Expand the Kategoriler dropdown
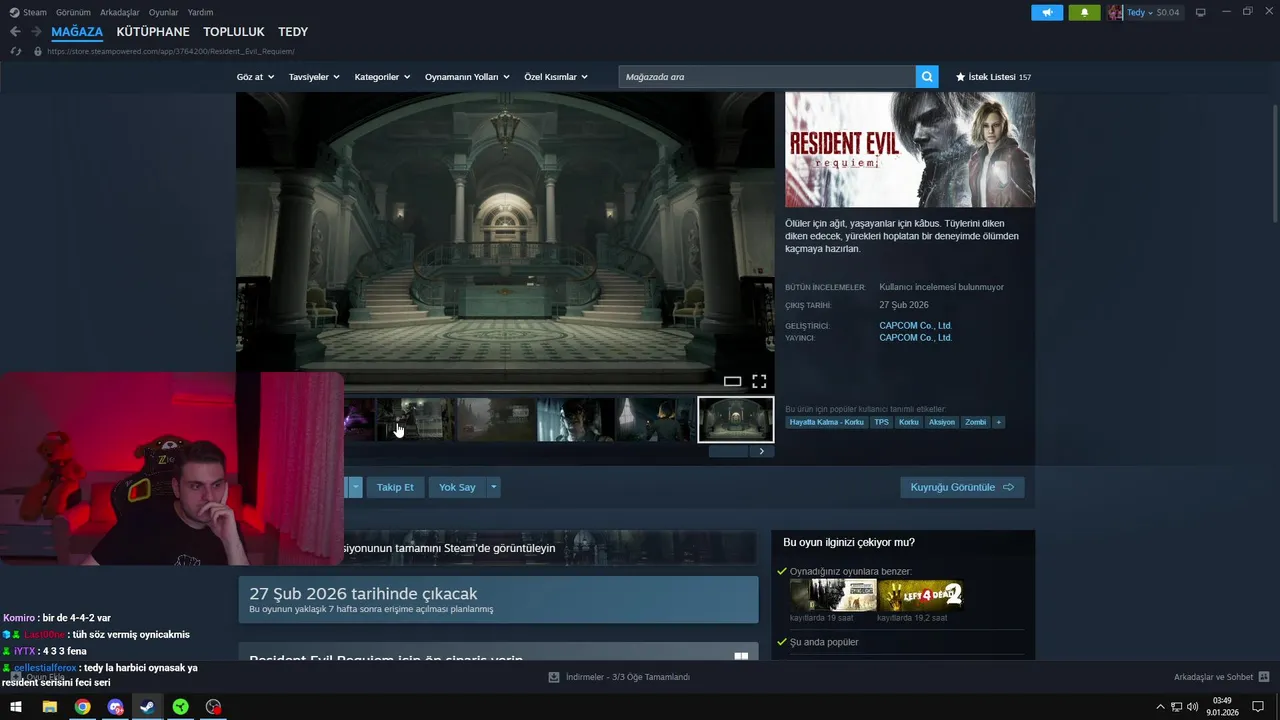 (383, 77)
